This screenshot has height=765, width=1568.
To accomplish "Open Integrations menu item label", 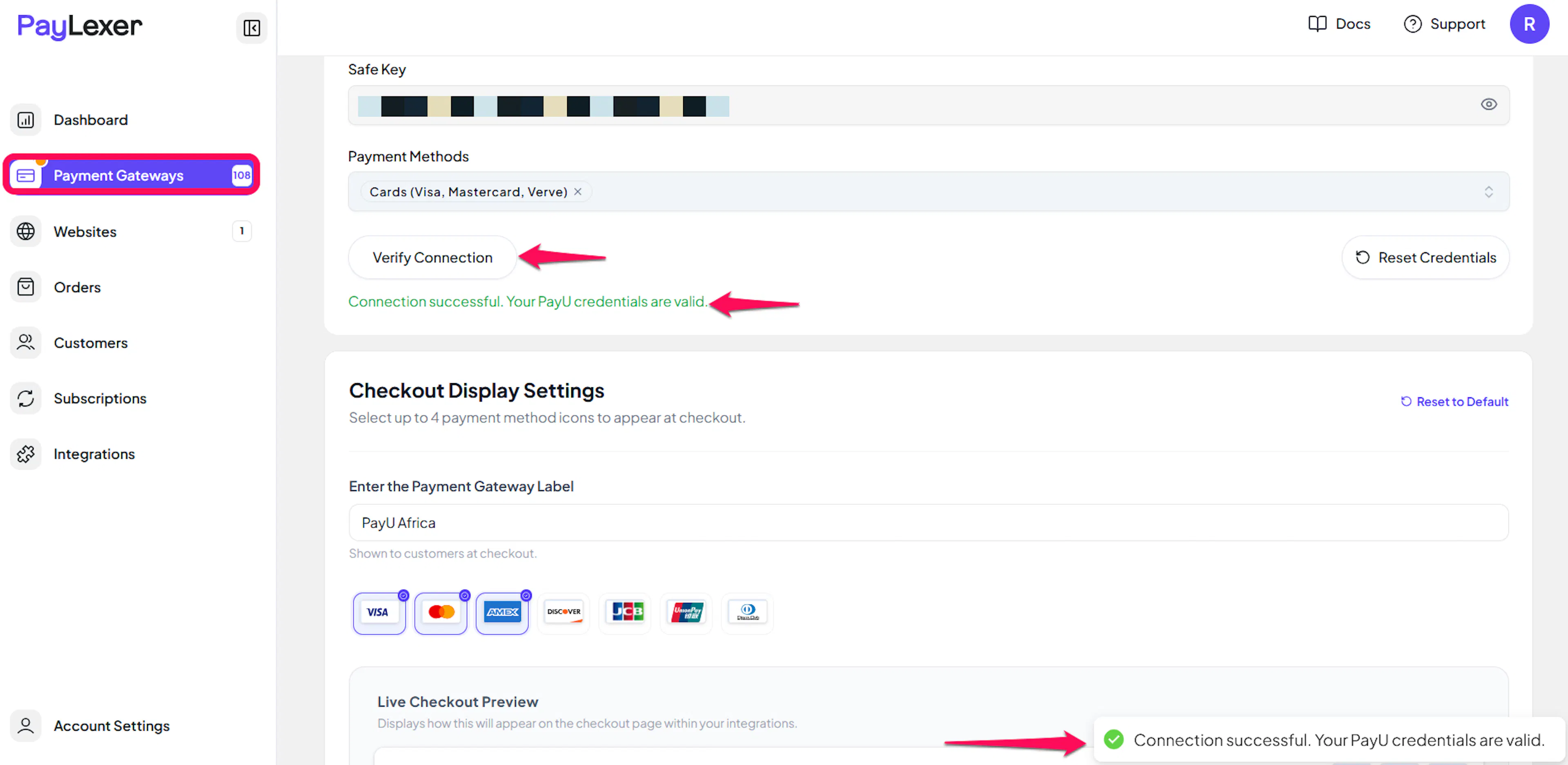I will click(x=94, y=454).
